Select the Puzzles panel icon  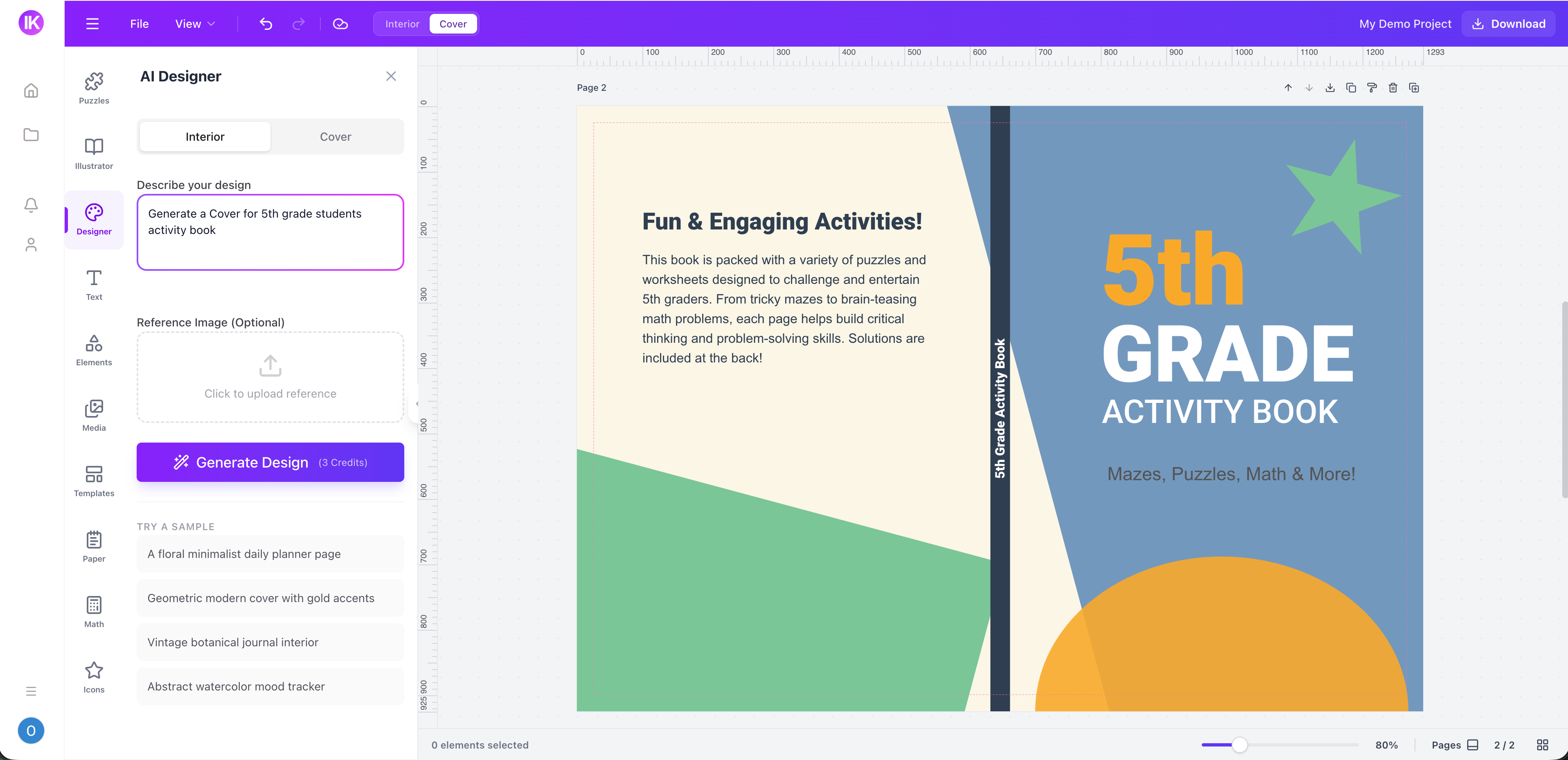(x=93, y=87)
